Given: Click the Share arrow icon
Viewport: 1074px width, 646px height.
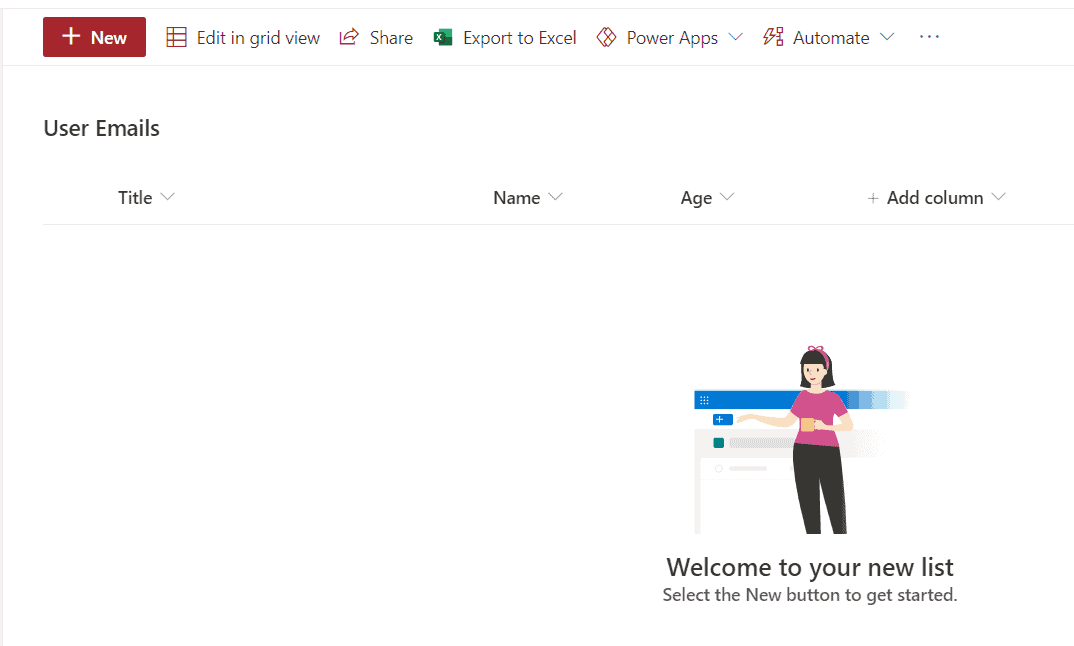Looking at the screenshot, I should click(349, 37).
